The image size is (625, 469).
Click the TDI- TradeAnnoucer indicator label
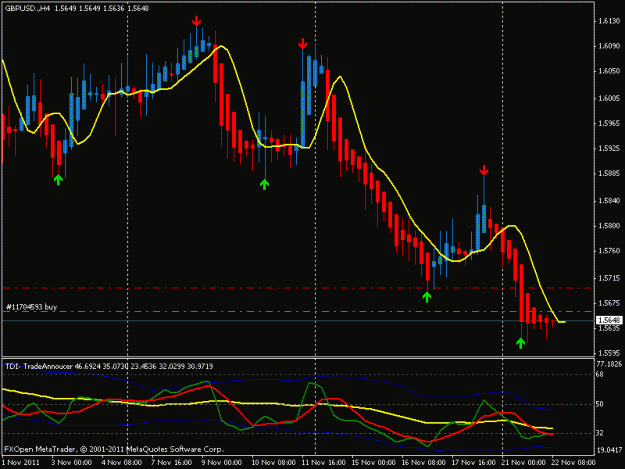pyautogui.click(x=109, y=366)
